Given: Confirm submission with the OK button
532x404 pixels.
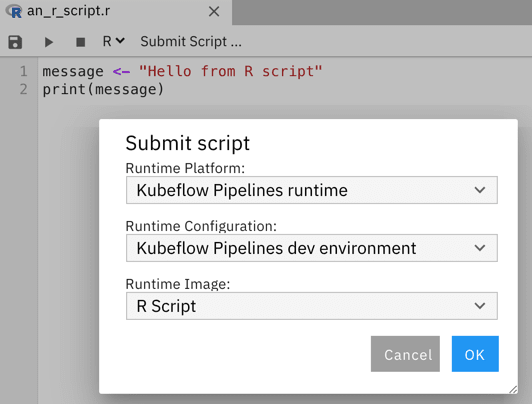Looking at the screenshot, I should click(x=475, y=354).
